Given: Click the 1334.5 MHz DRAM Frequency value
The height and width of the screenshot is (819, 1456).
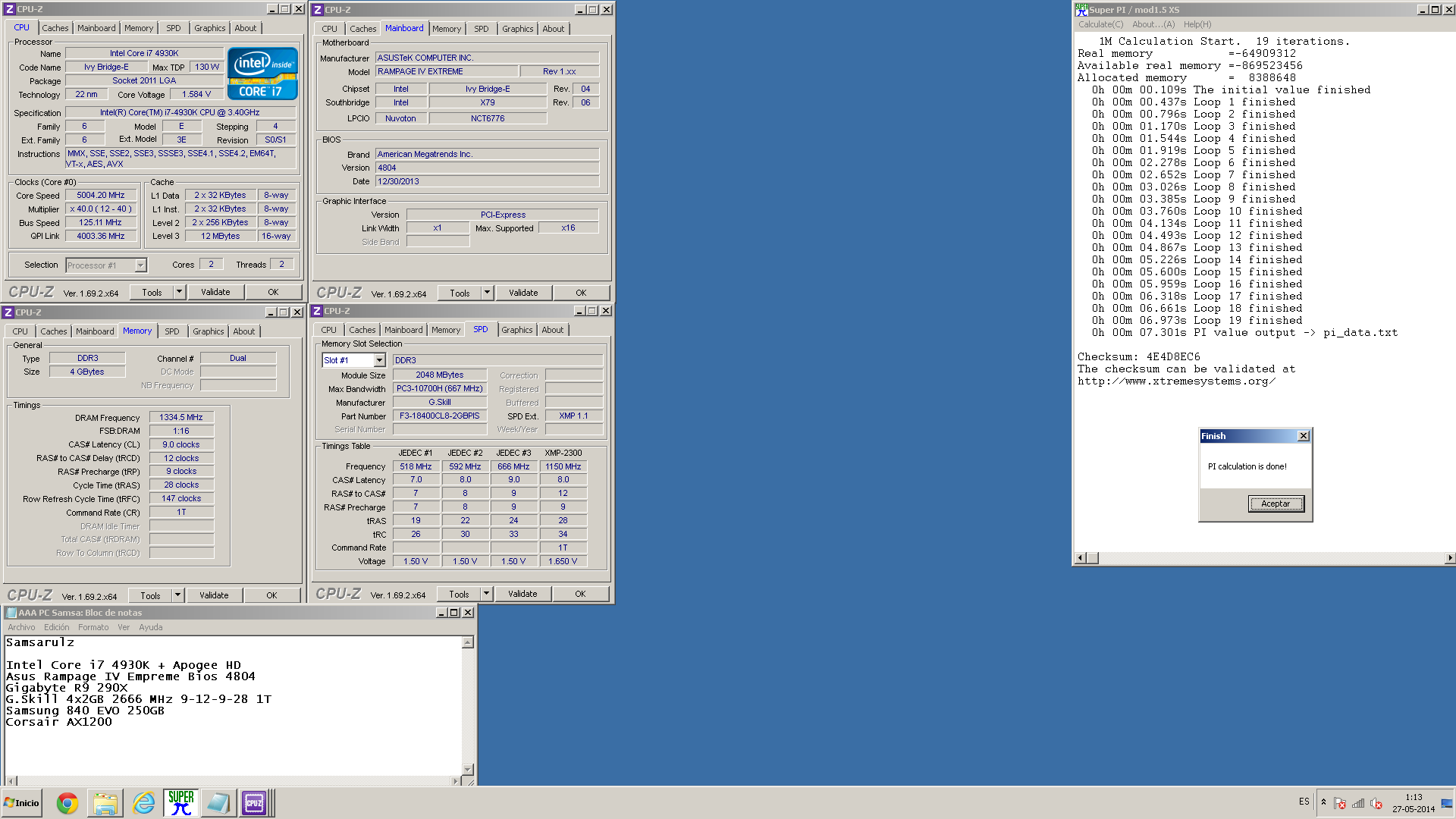Looking at the screenshot, I should pyautogui.click(x=181, y=417).
